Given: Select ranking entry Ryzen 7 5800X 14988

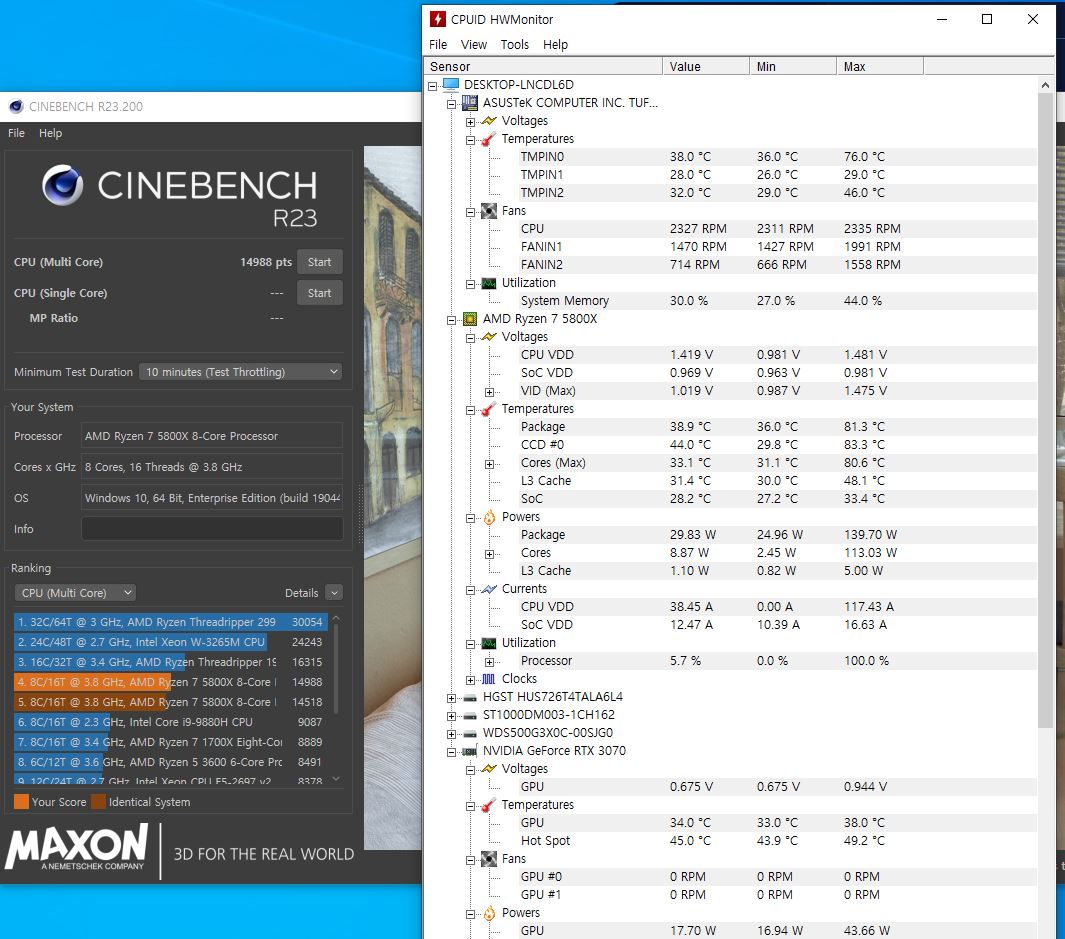Looking at the screenshot, I should 170,681.
